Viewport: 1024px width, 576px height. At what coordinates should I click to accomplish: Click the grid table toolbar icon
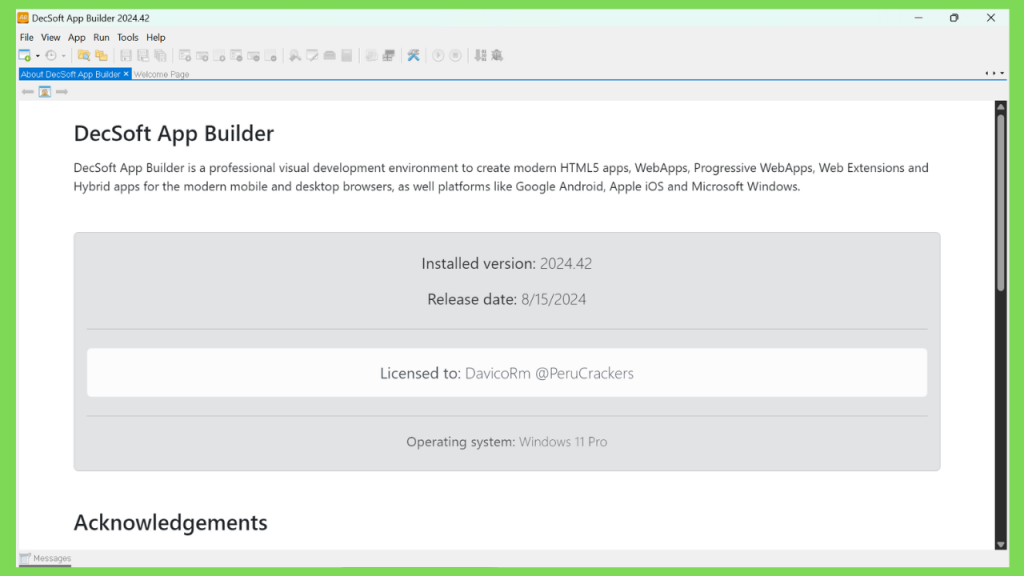click(389, 56)
